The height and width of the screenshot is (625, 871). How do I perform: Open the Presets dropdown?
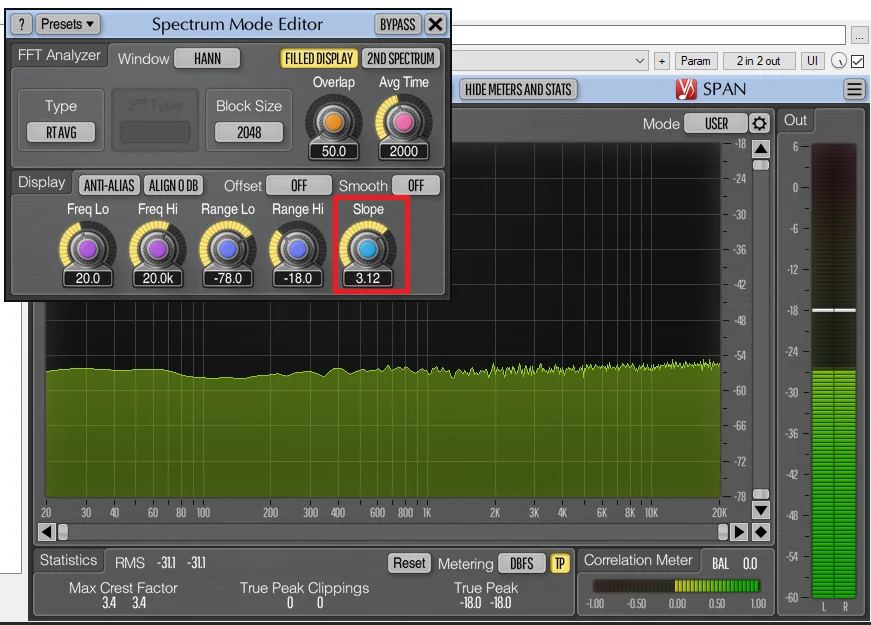click(69, 24)
